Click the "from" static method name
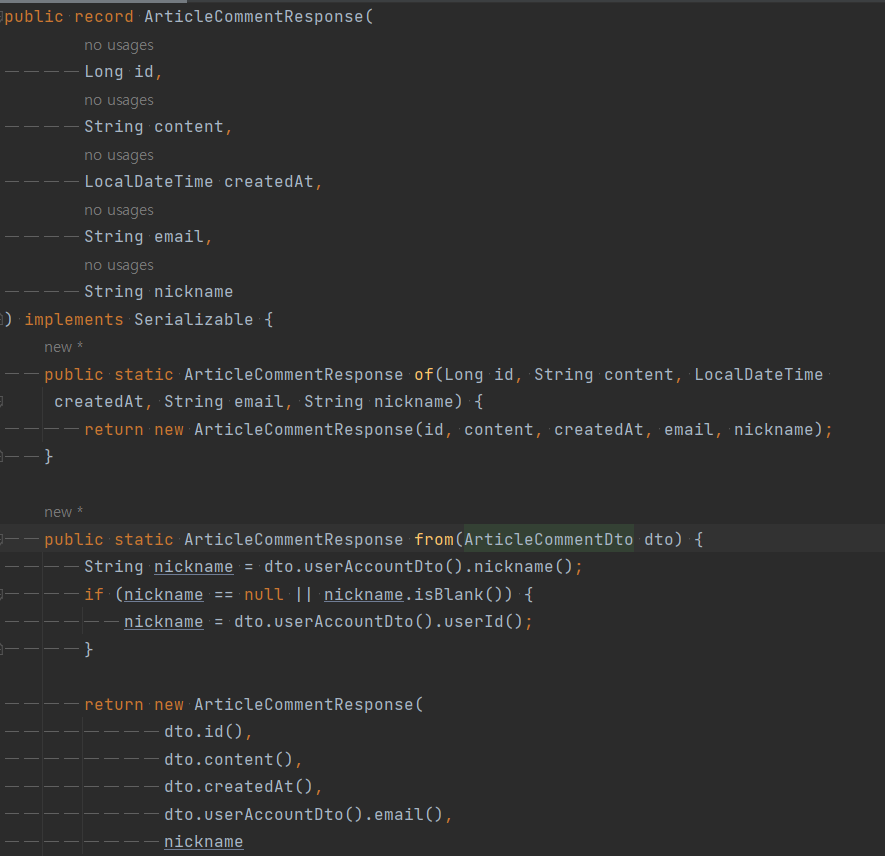Viewport: 885px width, 856px height. point(433,539)
